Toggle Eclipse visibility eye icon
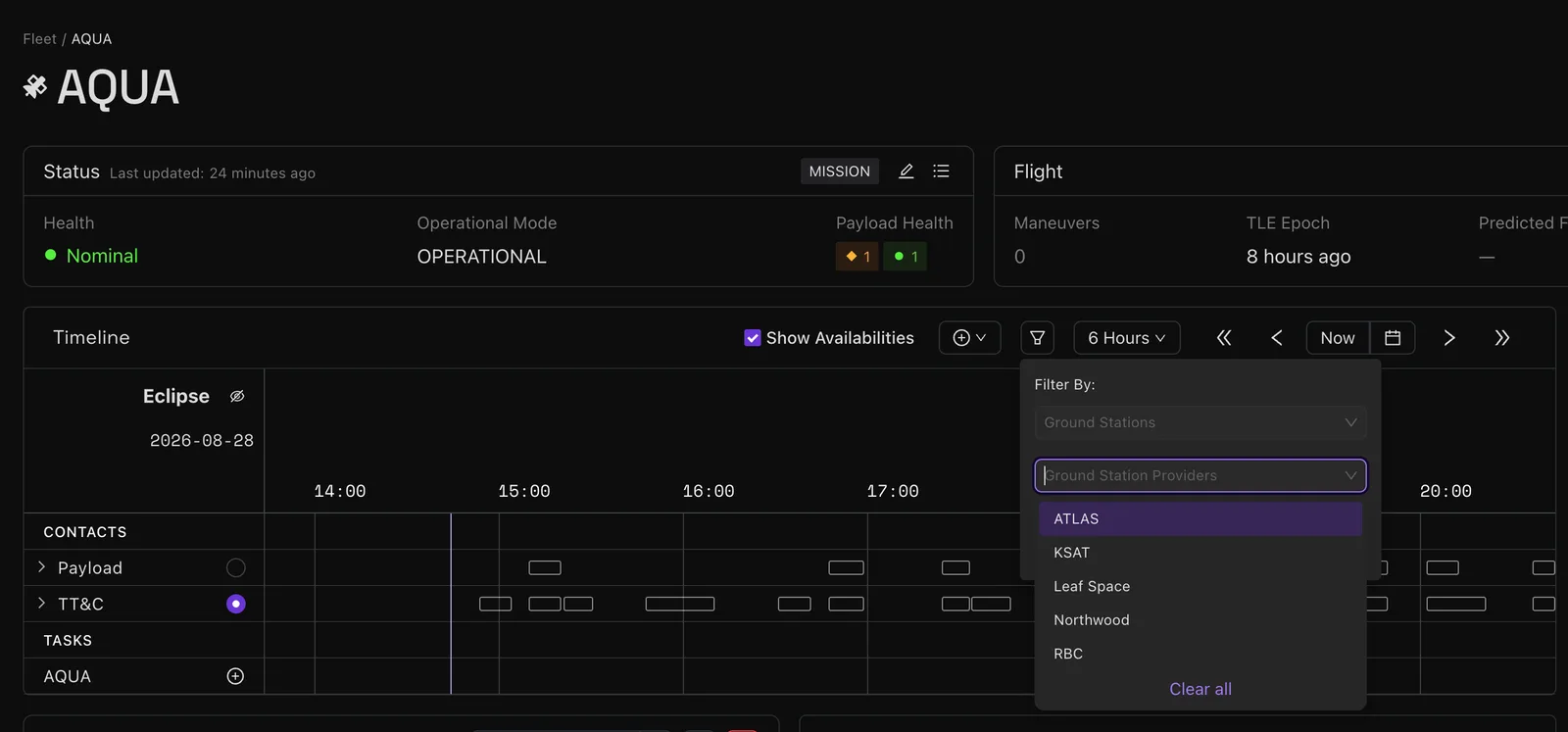 237,396
